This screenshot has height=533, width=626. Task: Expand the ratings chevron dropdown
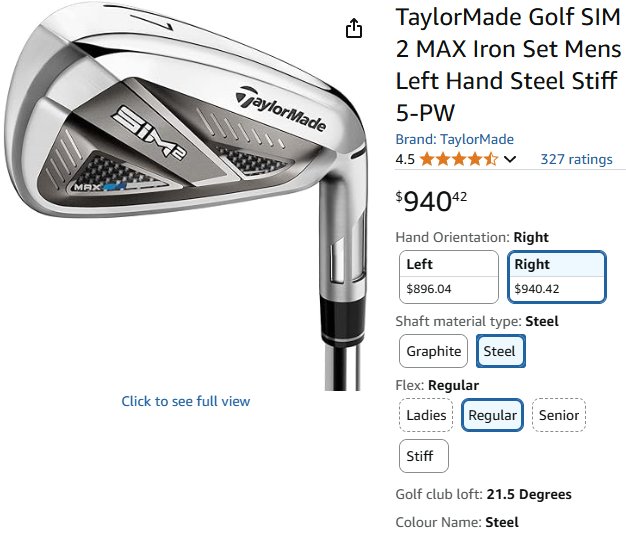point(510,160)
